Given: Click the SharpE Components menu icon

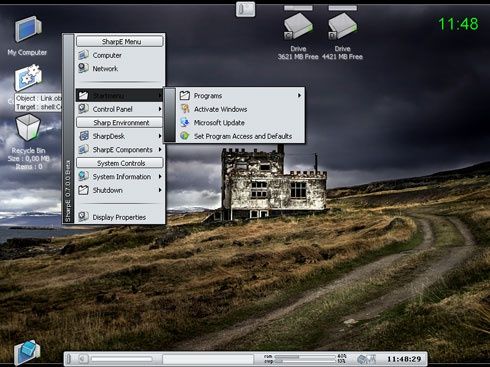Looking at the screenshot, I should (83, 150).
